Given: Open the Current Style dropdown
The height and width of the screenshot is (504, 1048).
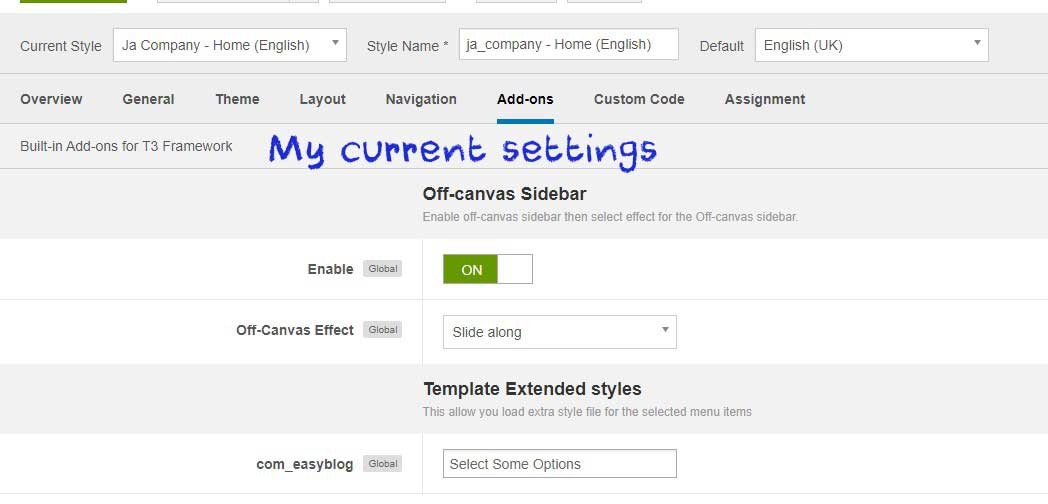Looking at the screenshot, I should [x=229, y=45].
